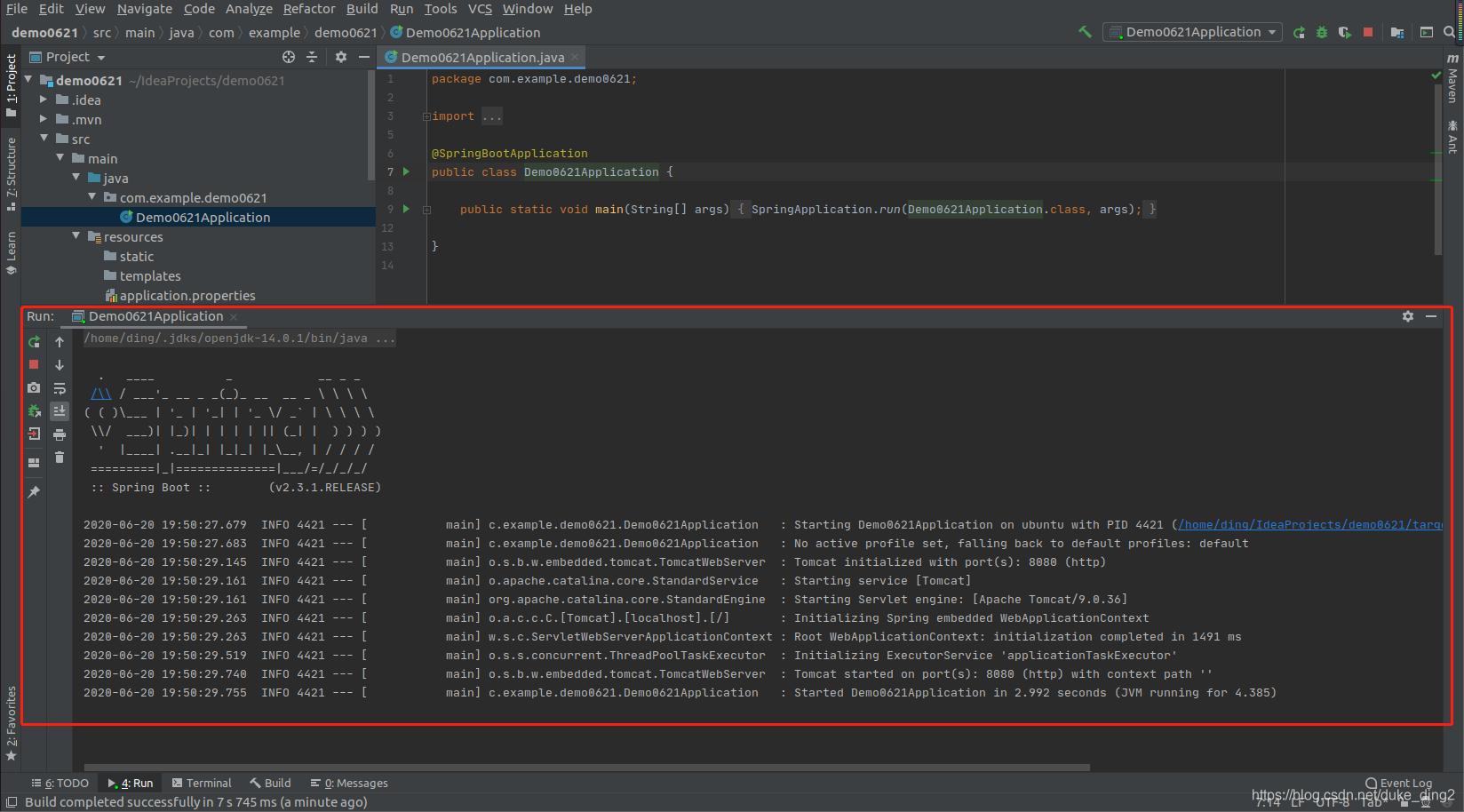The width and height of the screenshot is (1464, 812).
Task: Collapse the main folder in tree
Action: coord(60,158)
